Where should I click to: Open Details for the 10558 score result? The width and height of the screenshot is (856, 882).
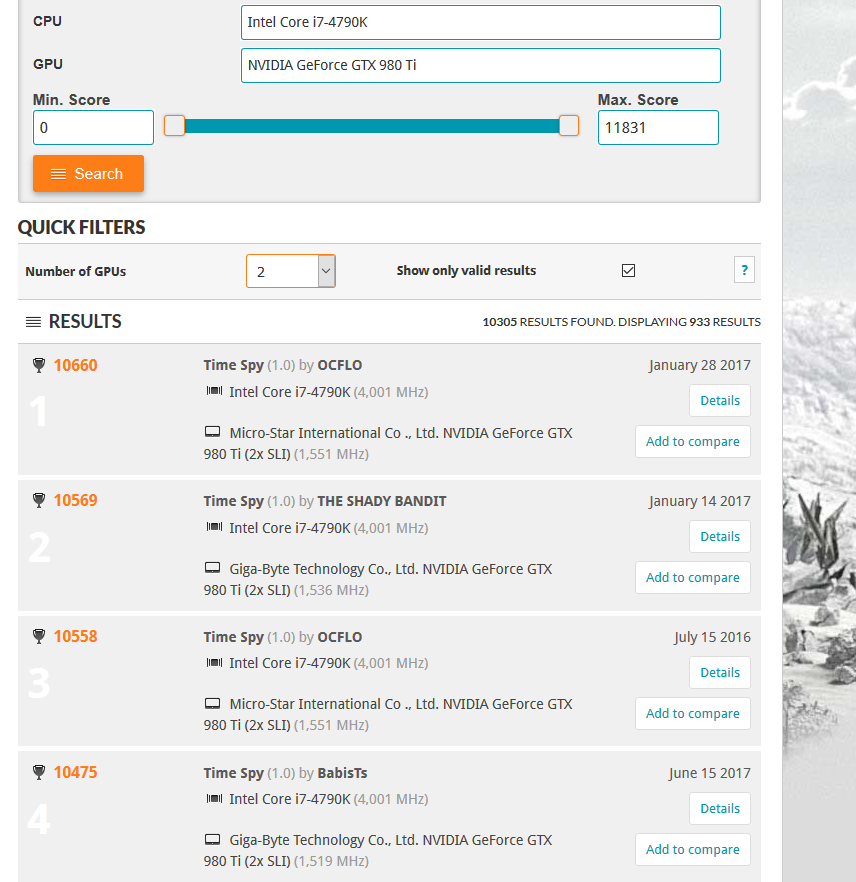click(720, 672)
